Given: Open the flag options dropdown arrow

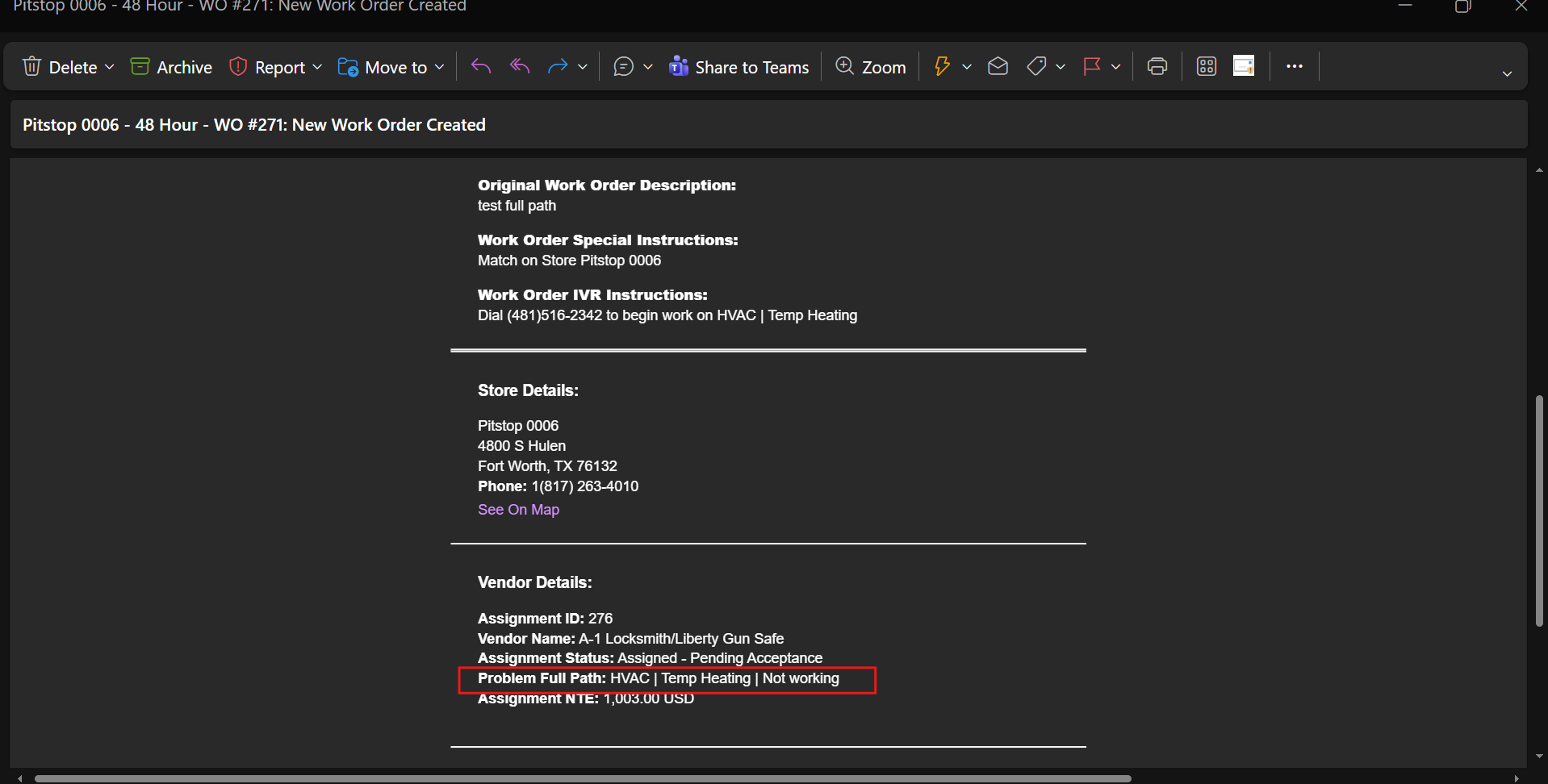Looking at the screenshot, I should click(1115, 67).
